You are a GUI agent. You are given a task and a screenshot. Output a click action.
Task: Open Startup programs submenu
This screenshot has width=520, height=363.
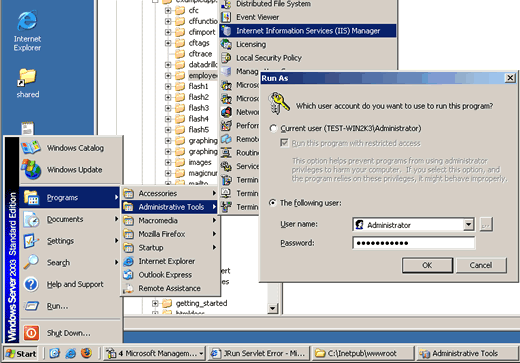coord(170,248)
